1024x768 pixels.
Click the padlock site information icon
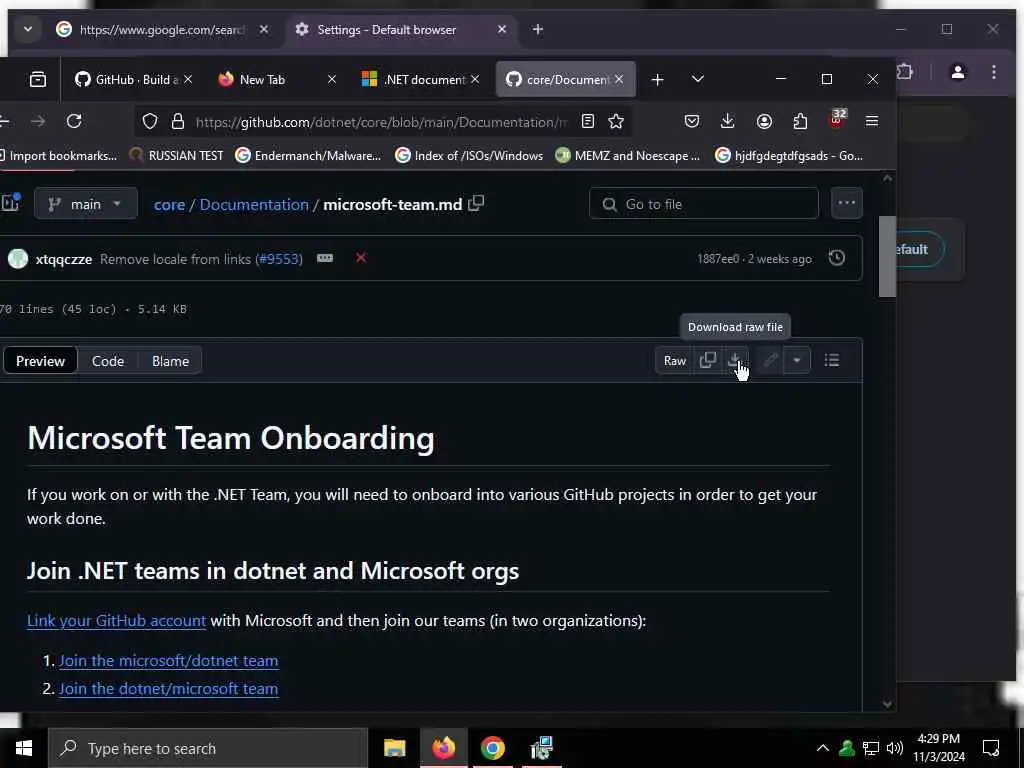178,121
